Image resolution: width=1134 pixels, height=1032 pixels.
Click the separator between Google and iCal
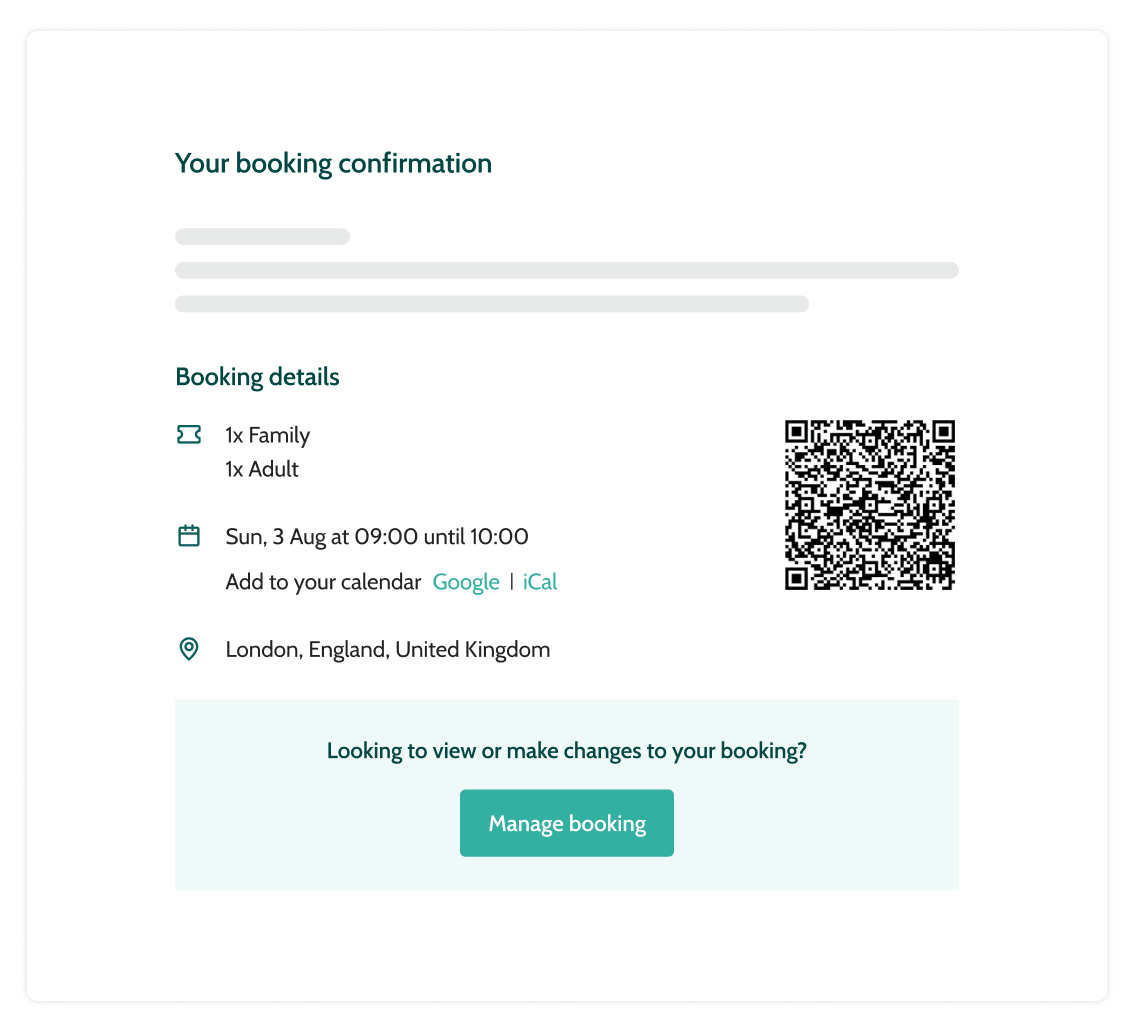(512, 582)
